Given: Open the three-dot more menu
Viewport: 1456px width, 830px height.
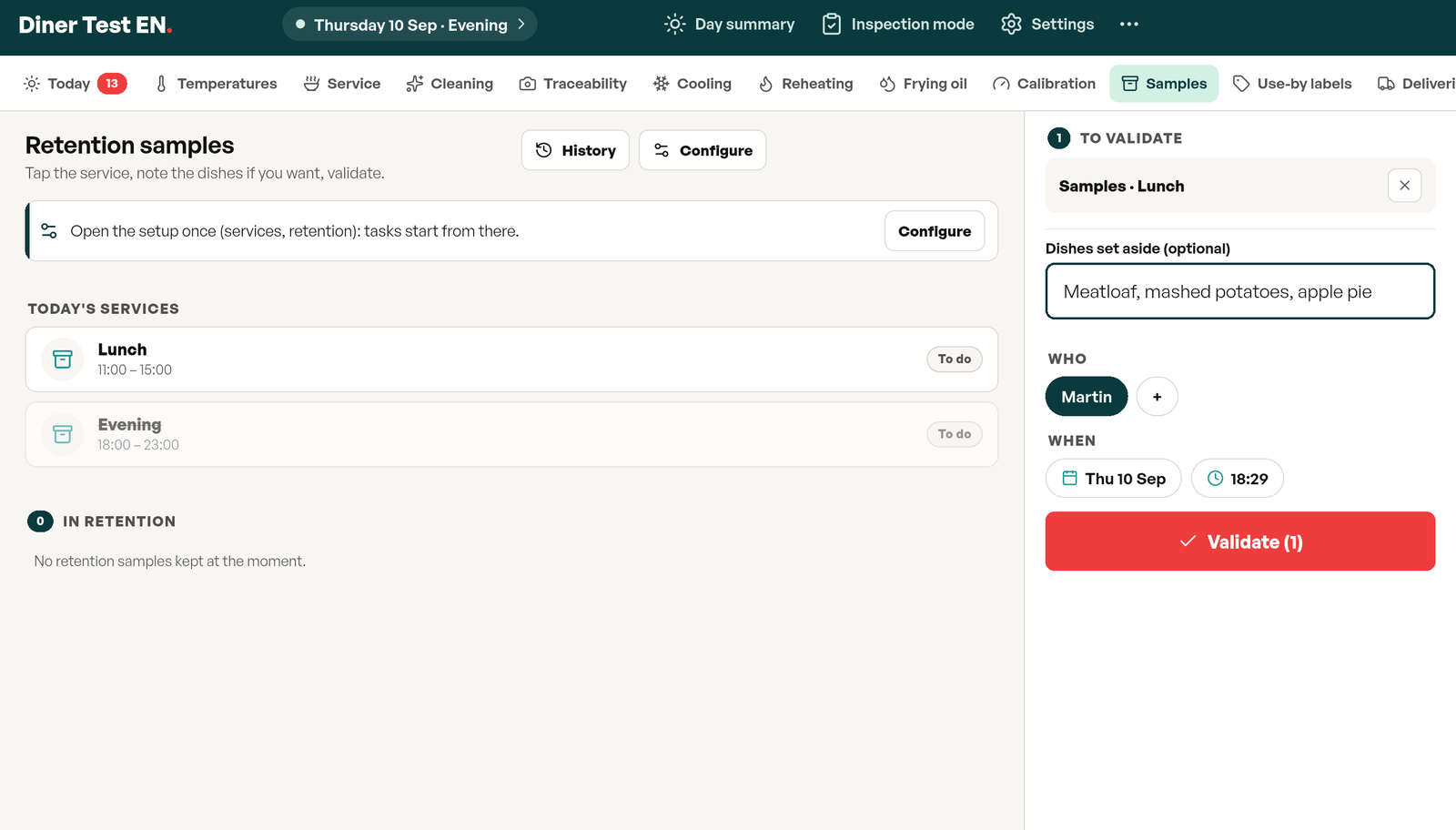Looking at the screenshot, I should (x=1129, y=25).
